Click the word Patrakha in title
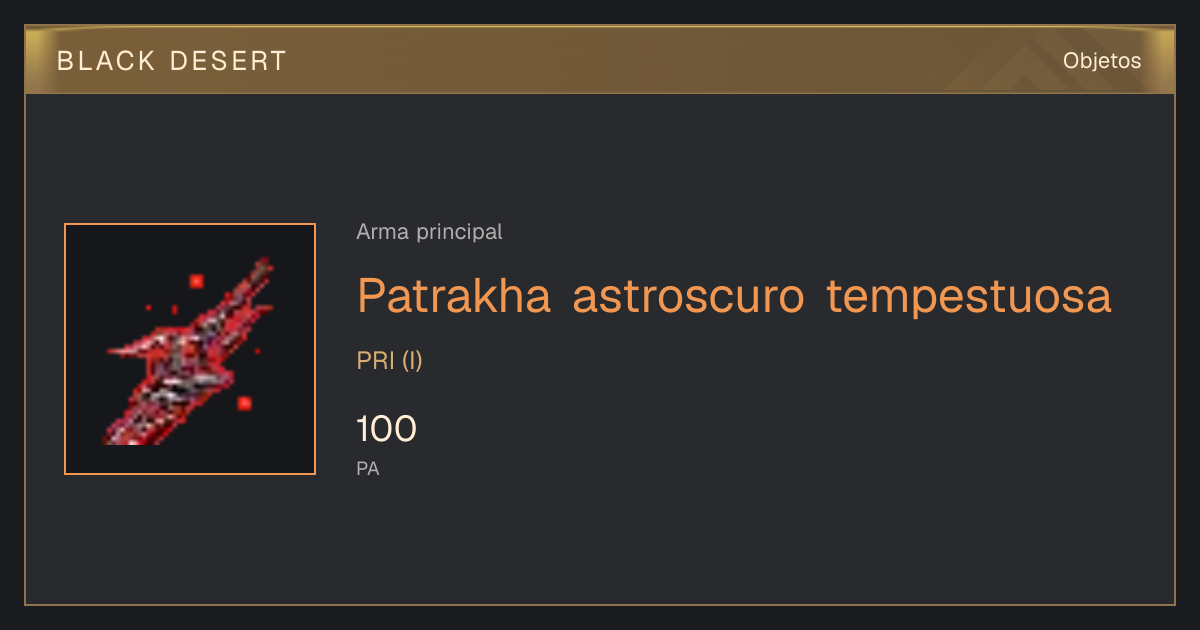Image resolution: width=1200 pixels, height=630 pixels. 454,296
